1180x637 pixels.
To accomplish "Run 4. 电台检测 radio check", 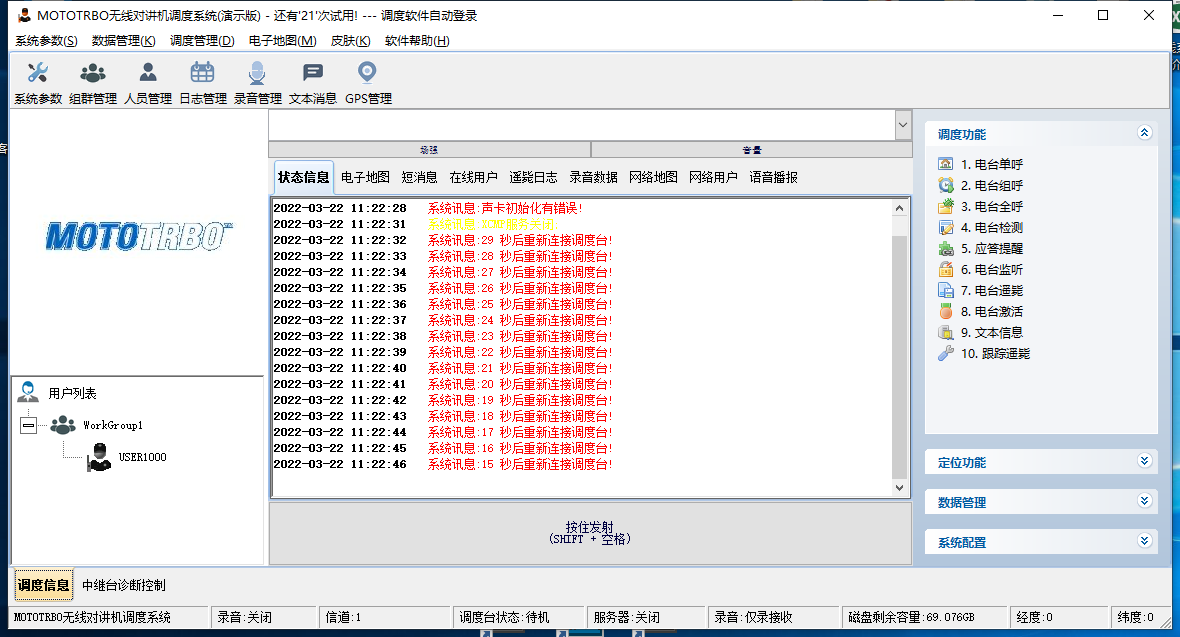I will [x=981, y=227].
